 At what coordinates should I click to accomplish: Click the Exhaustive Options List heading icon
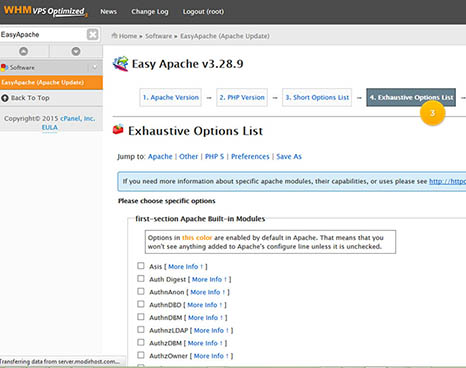point(118,129)
